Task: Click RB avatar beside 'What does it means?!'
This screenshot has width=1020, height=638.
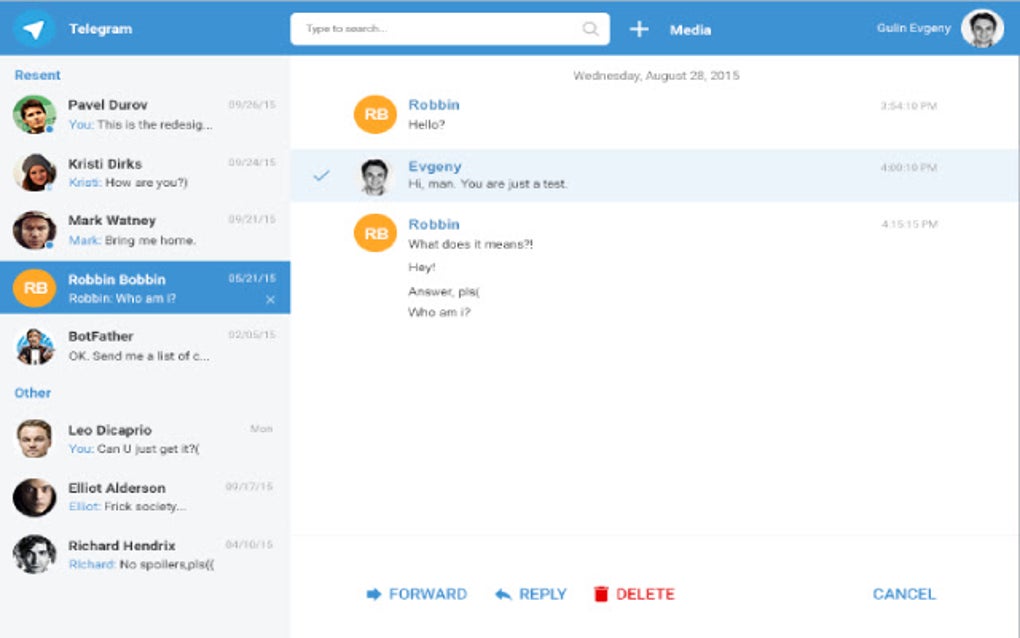Action: (375, 233)
